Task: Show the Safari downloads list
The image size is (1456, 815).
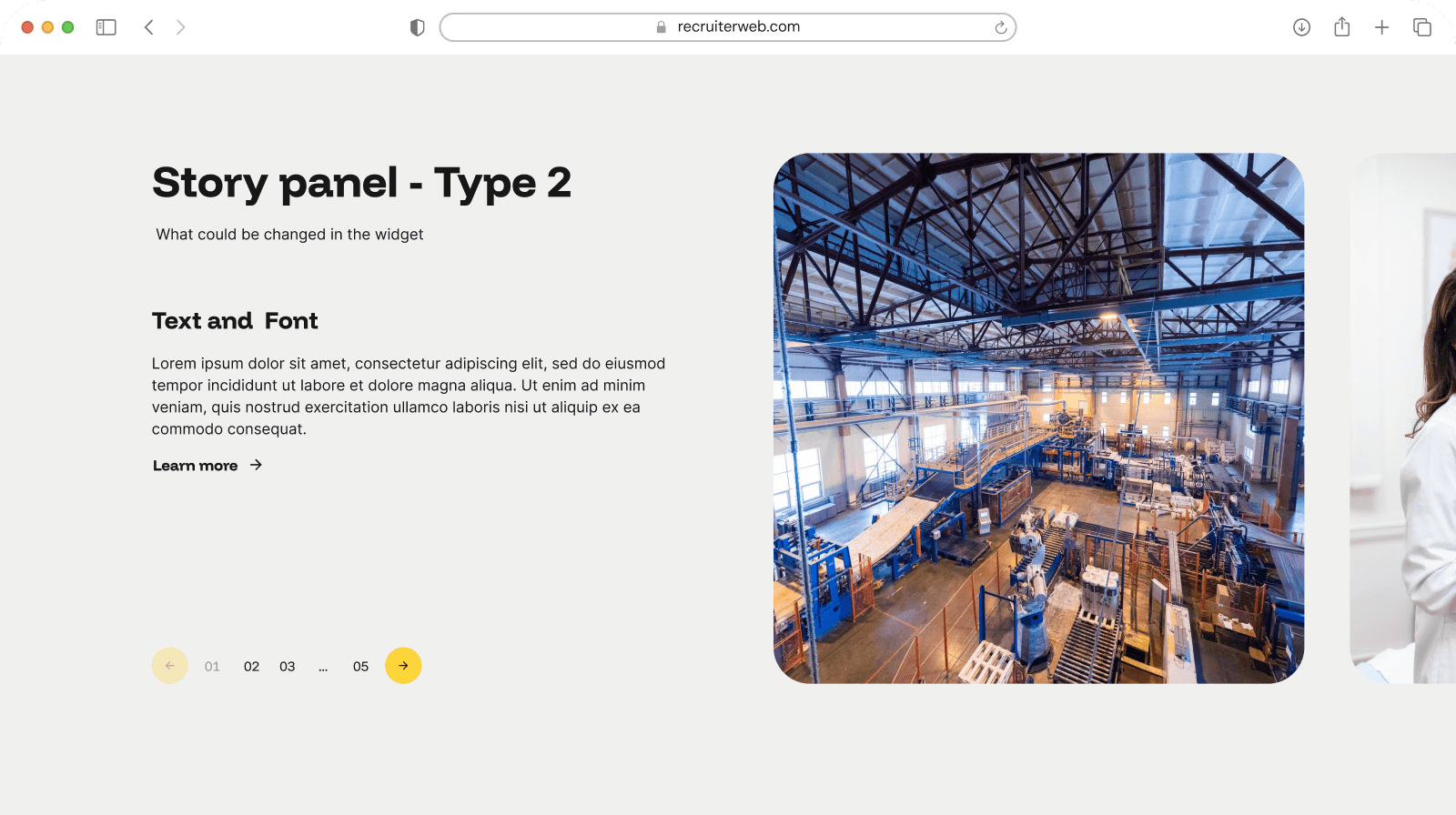Action: coord(1301,27)
